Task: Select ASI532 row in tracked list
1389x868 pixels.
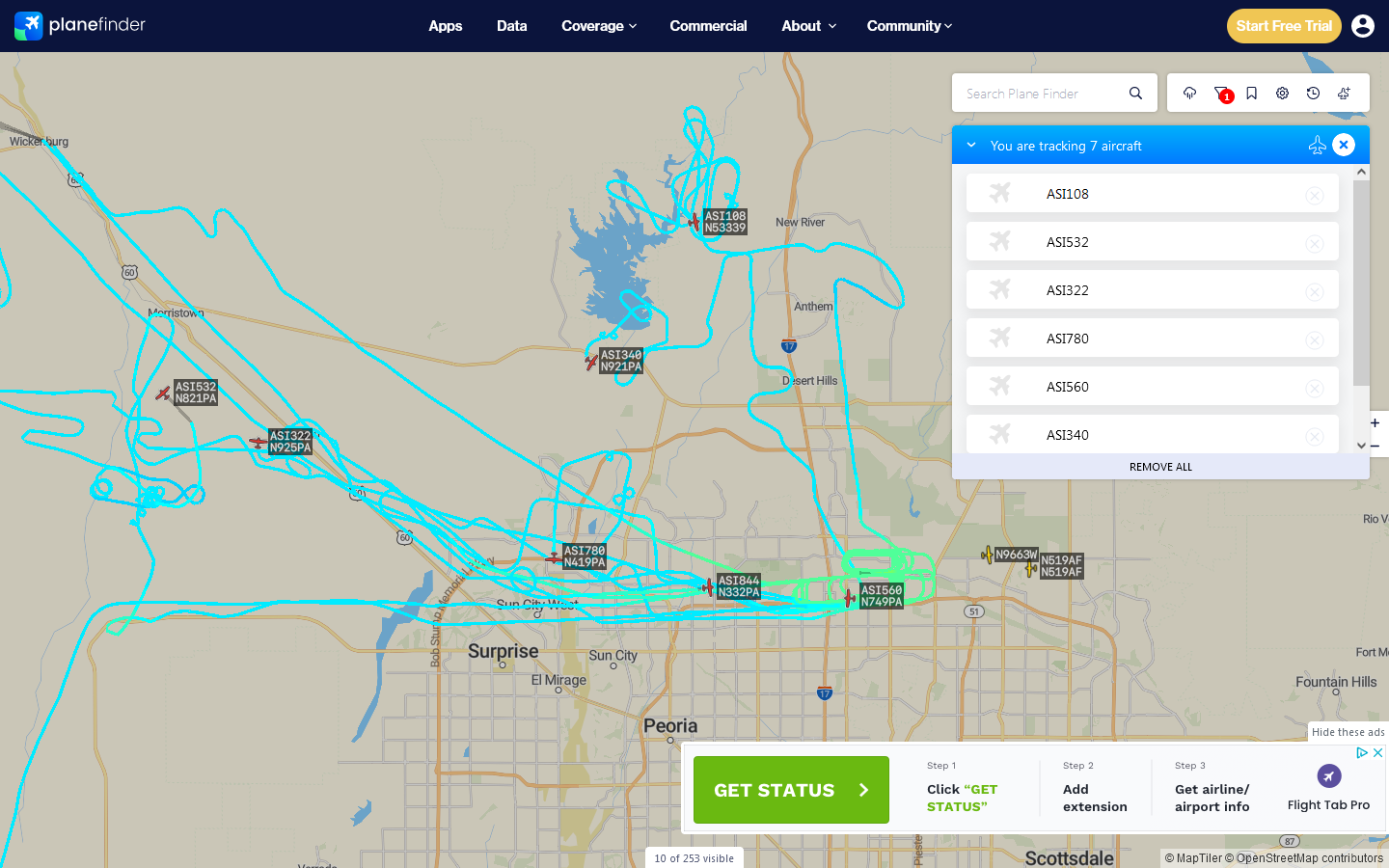Action: [x=1153, y=241]
